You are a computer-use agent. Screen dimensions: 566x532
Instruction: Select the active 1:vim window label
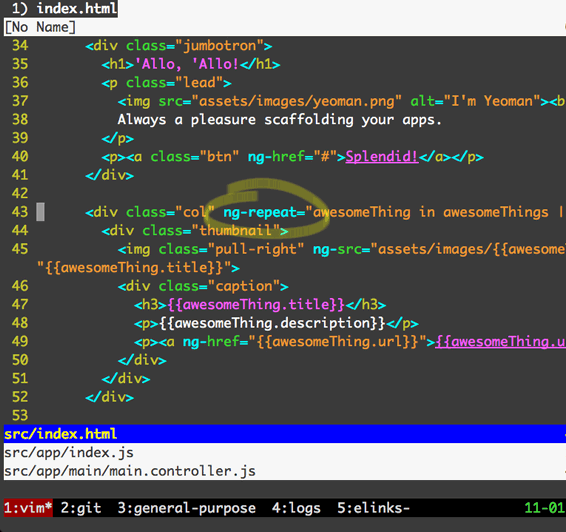pos(28,508)
